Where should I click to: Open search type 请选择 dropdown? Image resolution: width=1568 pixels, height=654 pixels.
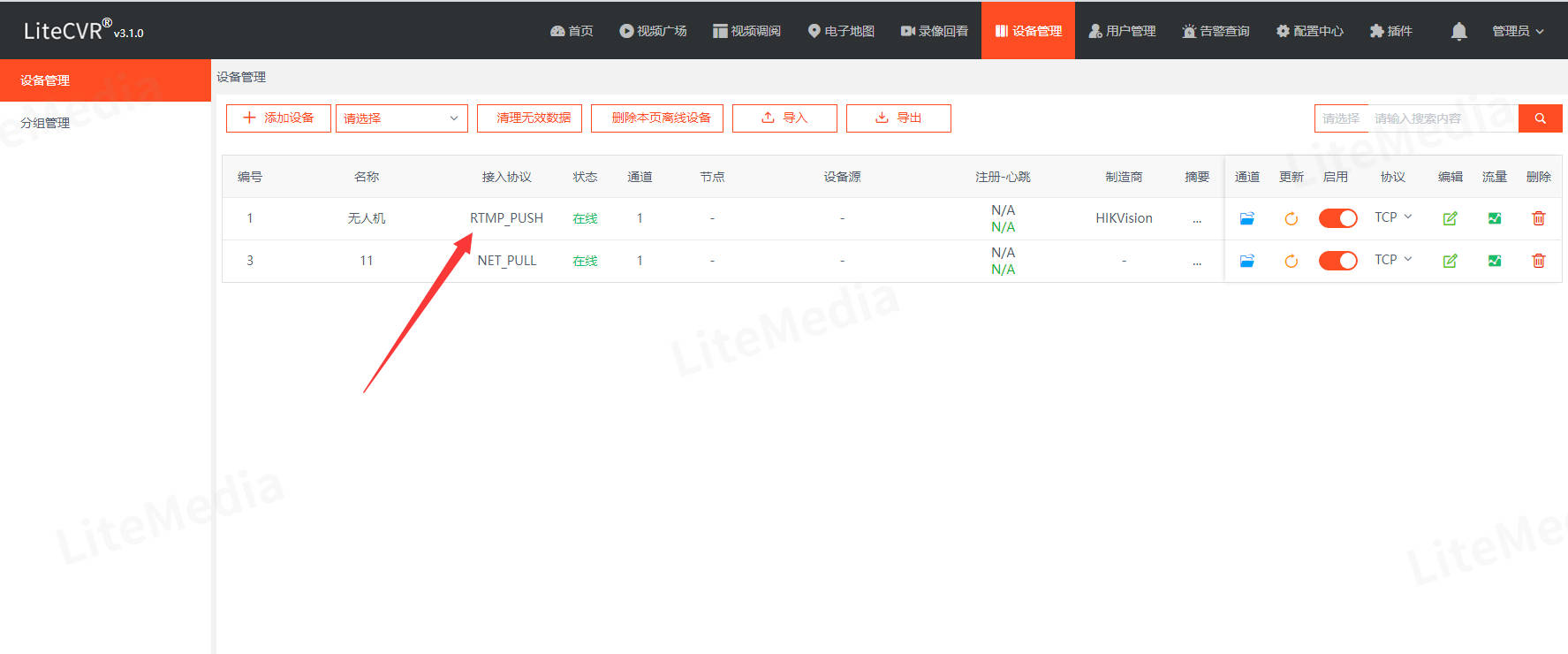pyautogui.click(x=1341, y=118)
